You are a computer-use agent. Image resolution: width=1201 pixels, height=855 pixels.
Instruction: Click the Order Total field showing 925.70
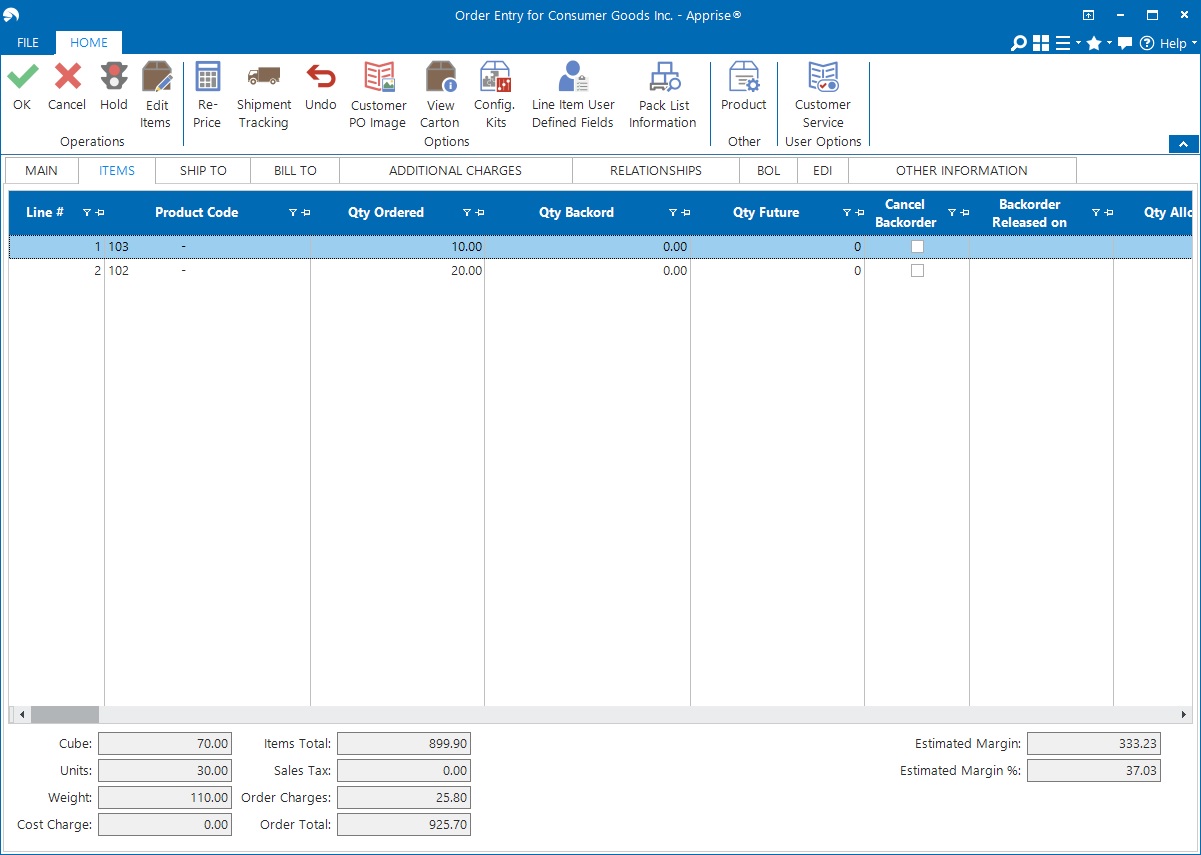tap(404, 825)
